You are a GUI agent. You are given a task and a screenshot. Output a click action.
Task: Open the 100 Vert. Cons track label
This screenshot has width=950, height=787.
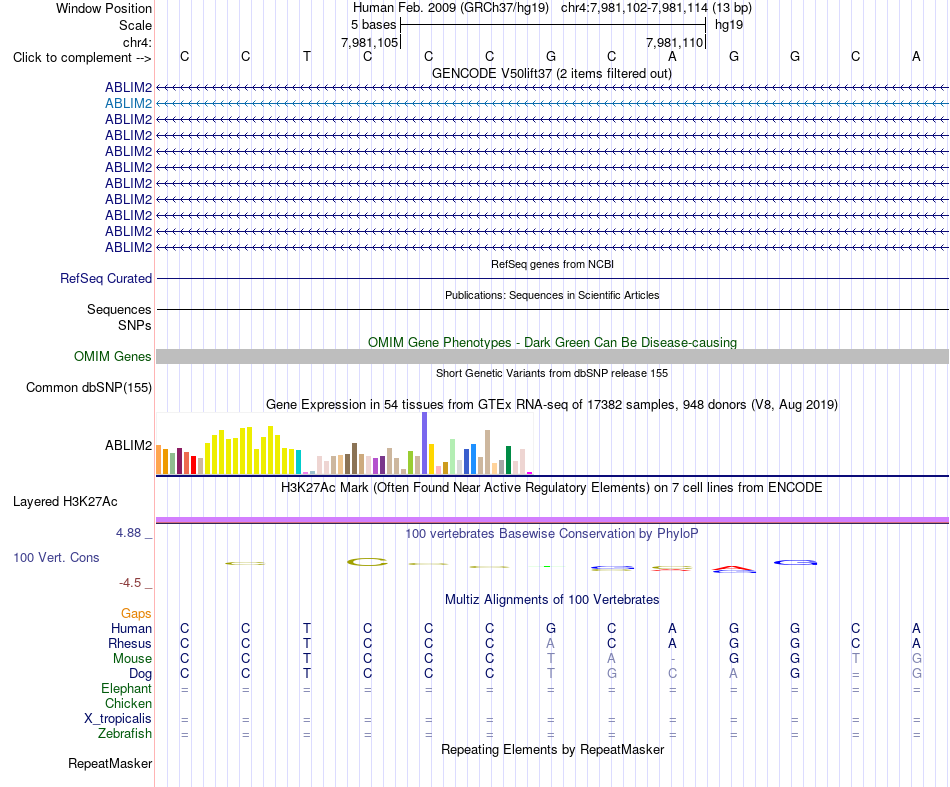coord(56,557)
